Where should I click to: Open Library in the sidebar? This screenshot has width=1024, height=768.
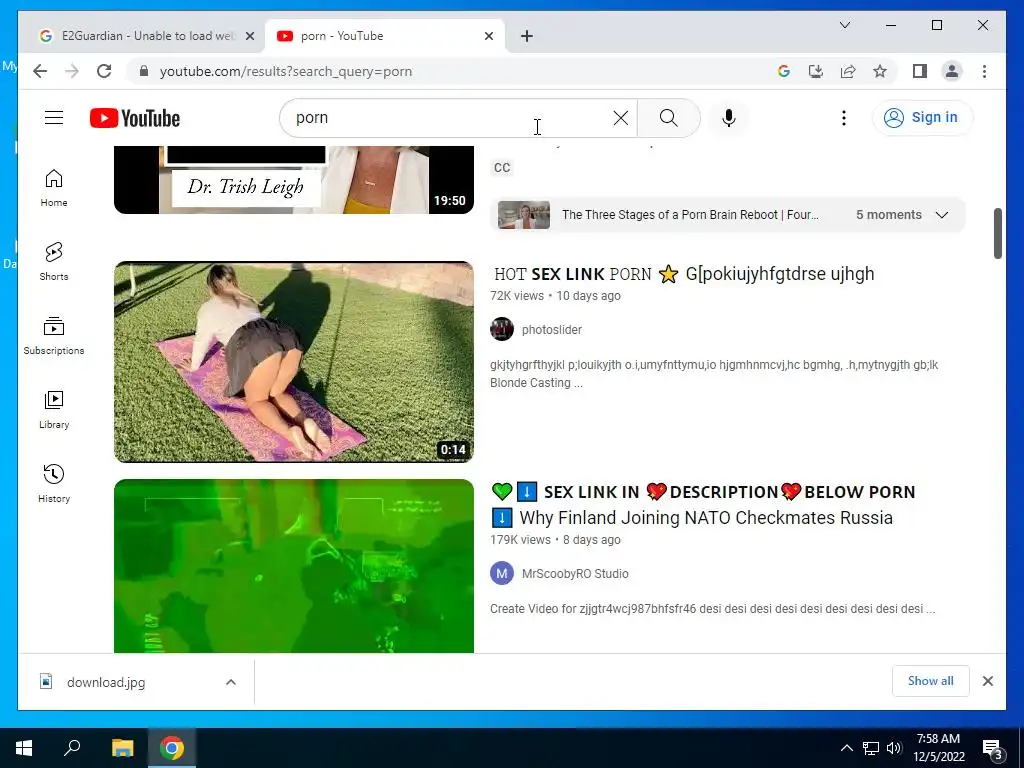(x=54, y=409)
